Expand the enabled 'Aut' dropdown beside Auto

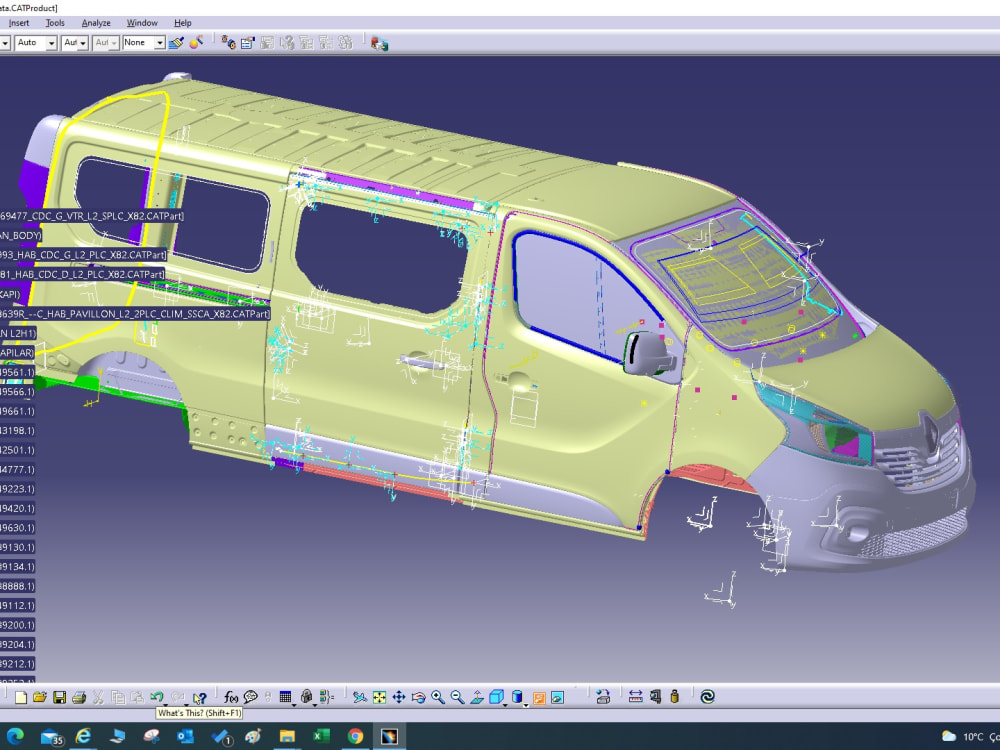pyautogui.click(x=83, y=43)
